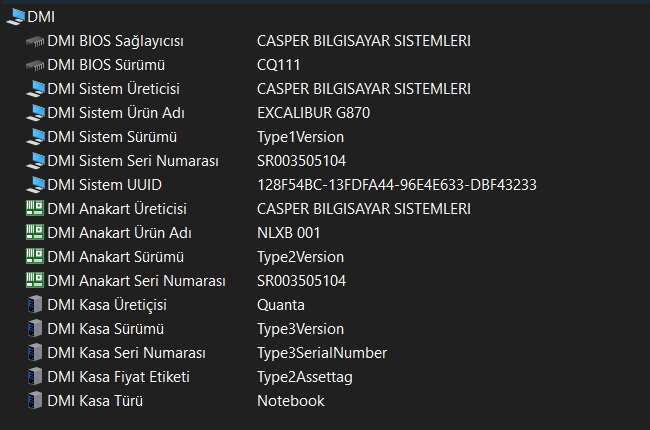Click the EXCALIBUR G870 value
Viewport: 650px width, 430px height.
(x=313, y=113)
